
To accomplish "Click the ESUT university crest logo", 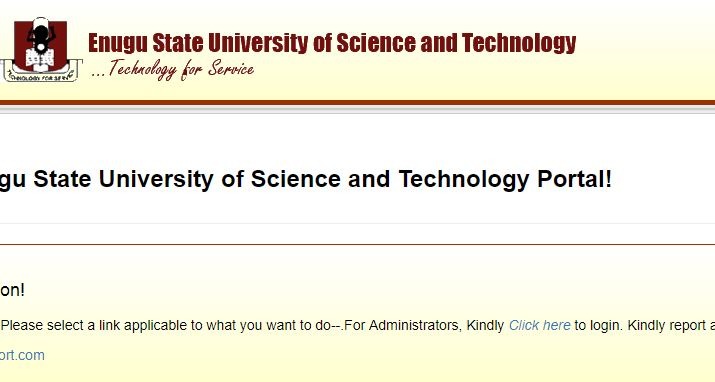I will pyautogui.click(x=41, y=50).
